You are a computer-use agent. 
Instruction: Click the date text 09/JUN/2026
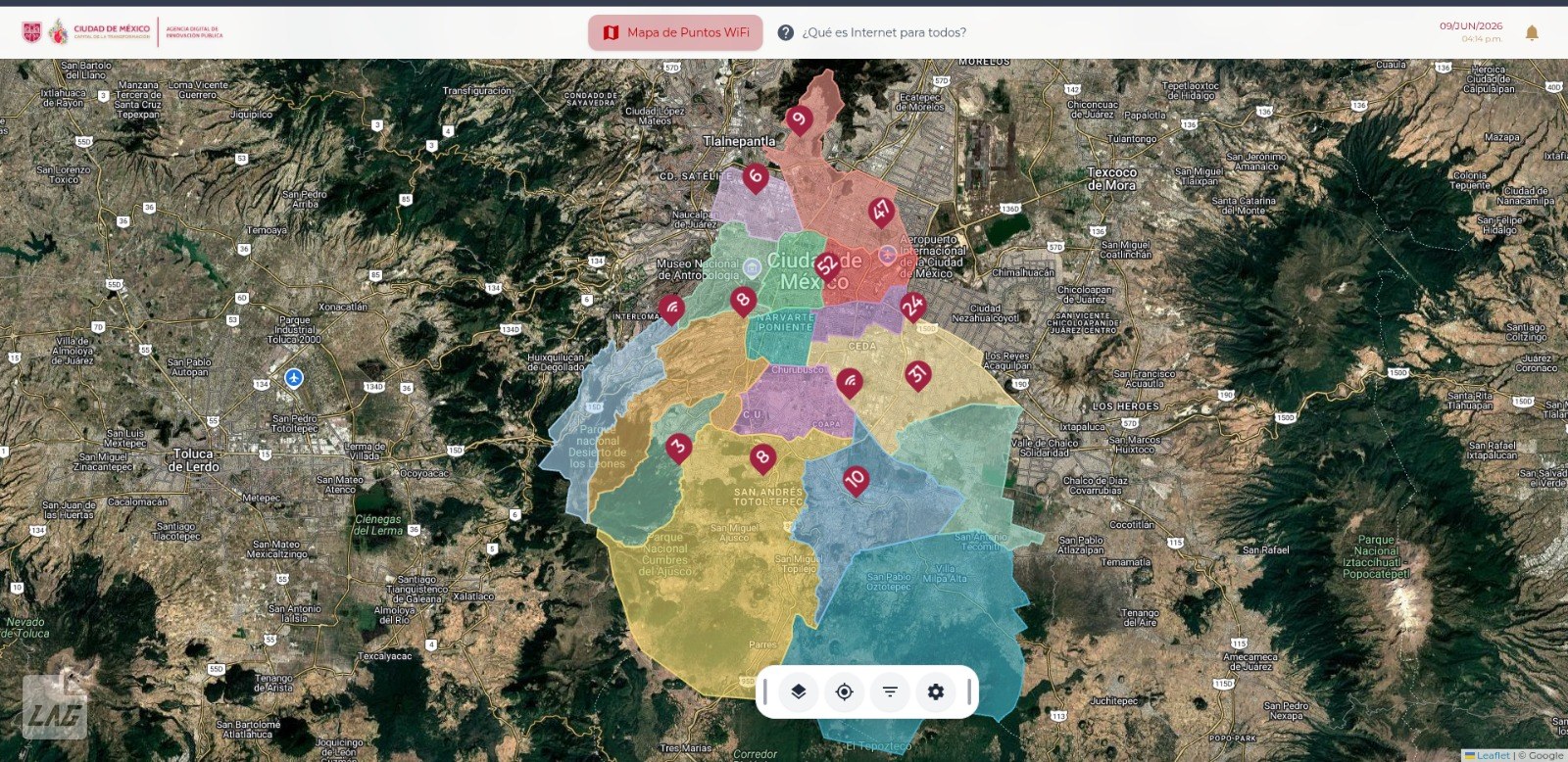[1470, 26]
